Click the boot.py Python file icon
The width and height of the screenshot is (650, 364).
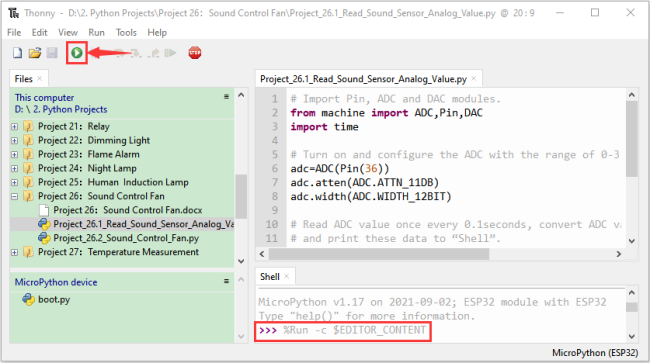tap(29, 299)
